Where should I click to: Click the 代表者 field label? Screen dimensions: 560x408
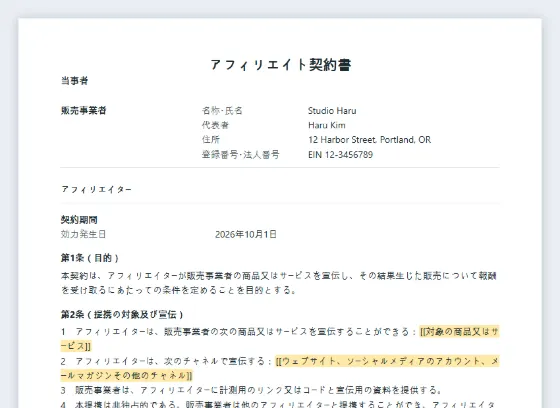215,125
